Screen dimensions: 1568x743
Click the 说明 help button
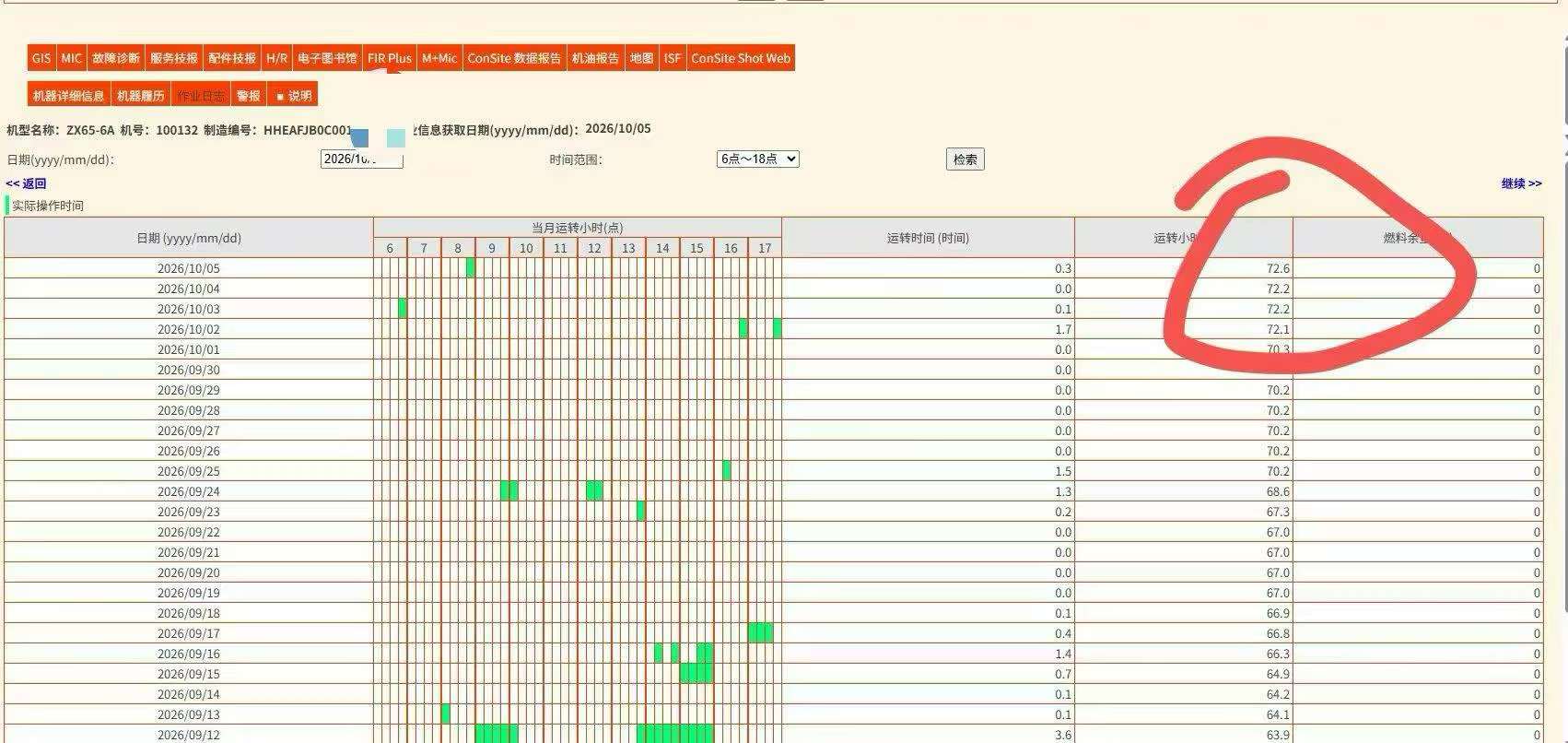pyautogui.click(x=293, y=95)
